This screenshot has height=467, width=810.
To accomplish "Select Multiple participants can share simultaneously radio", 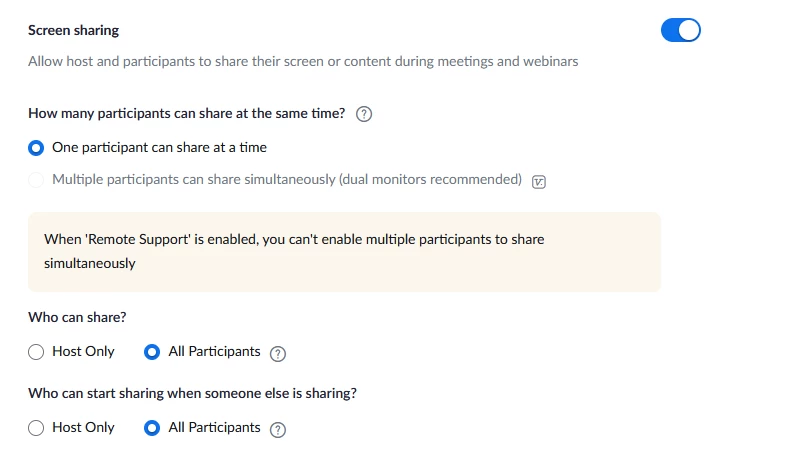I will tap(36, 180).
